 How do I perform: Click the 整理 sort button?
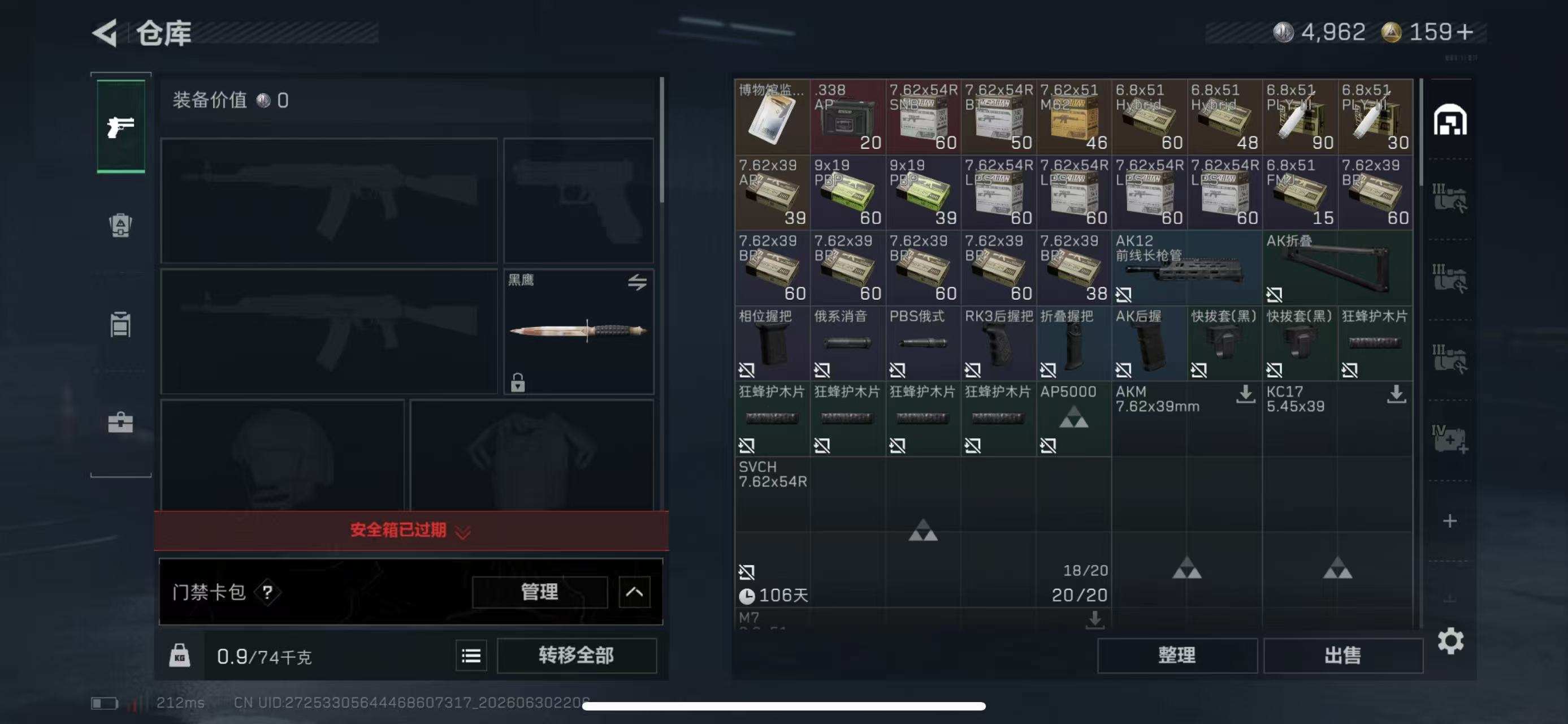pyautogui.click(x=1177, y=656)
